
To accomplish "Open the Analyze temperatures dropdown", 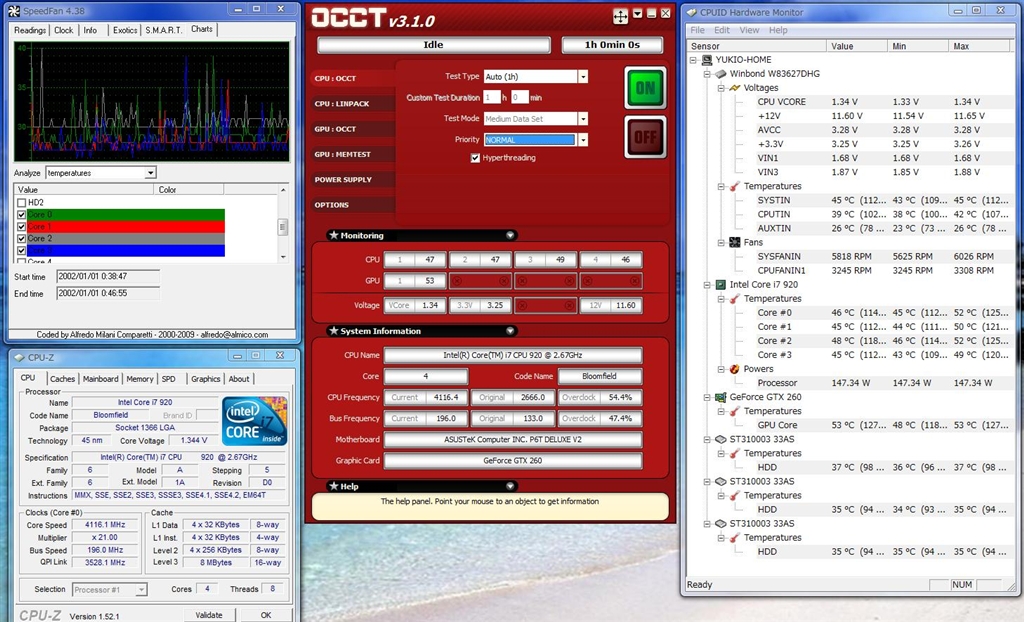I will (x=151, y=173).
